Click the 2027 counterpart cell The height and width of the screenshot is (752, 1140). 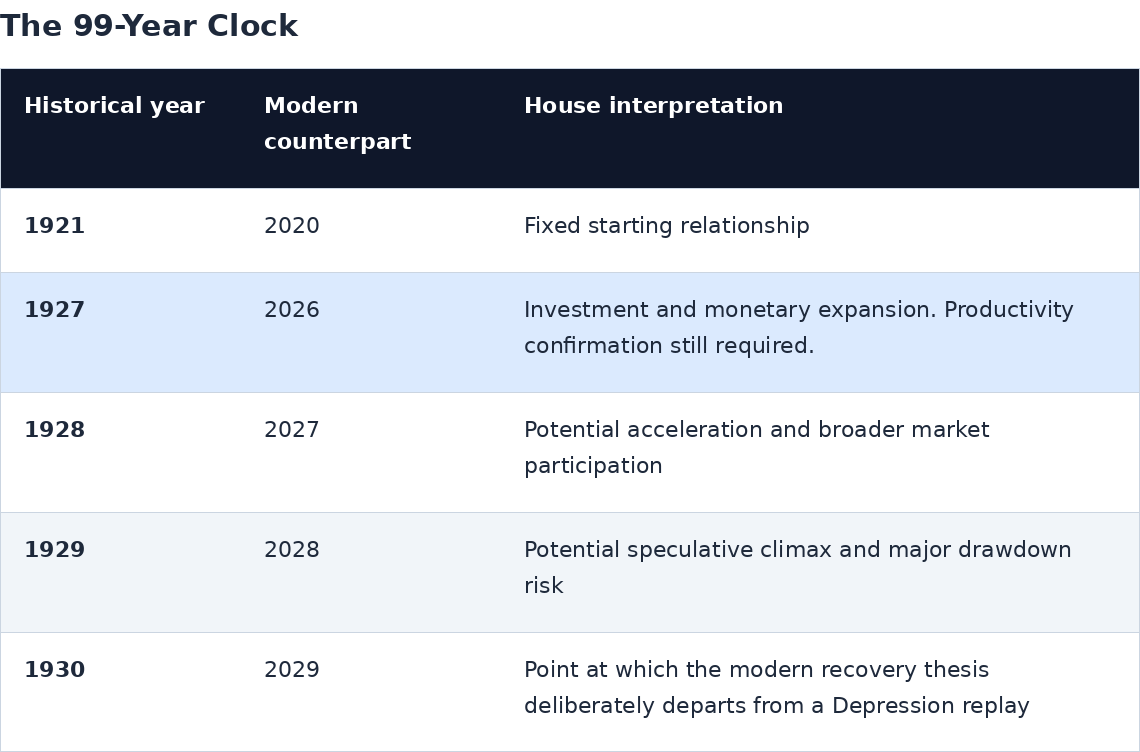coord(292,430)
